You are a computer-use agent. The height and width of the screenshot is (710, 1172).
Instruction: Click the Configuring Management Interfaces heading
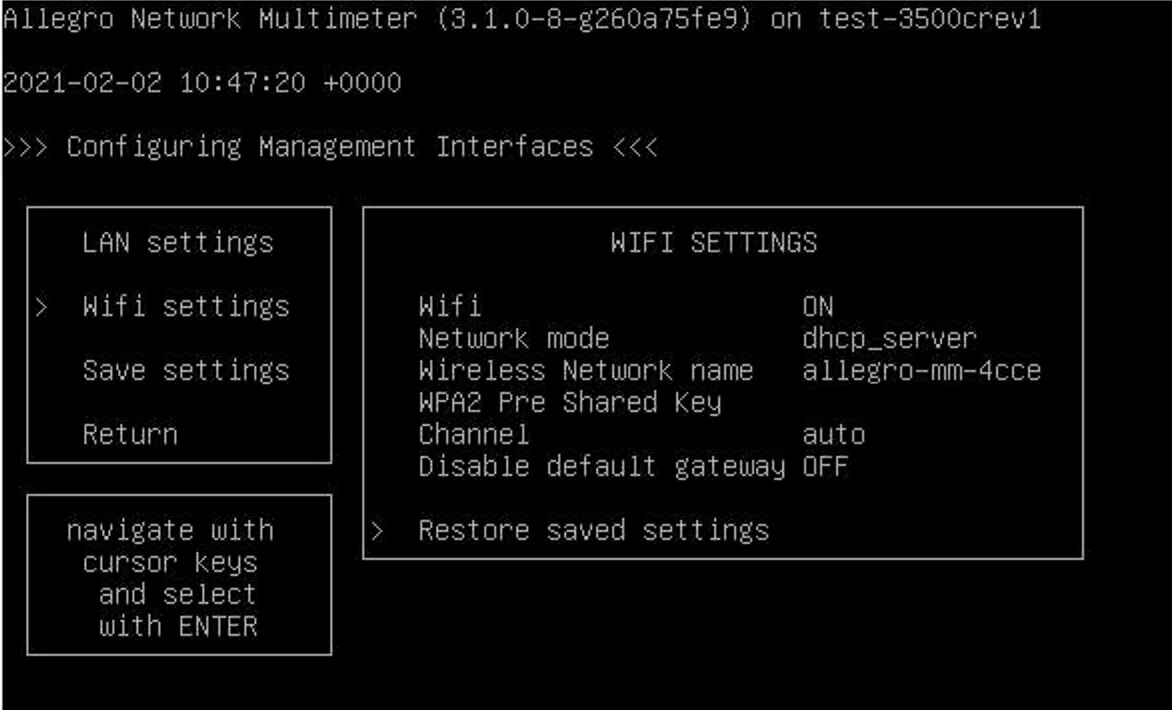pyautogui.click(x=330, y=147)
